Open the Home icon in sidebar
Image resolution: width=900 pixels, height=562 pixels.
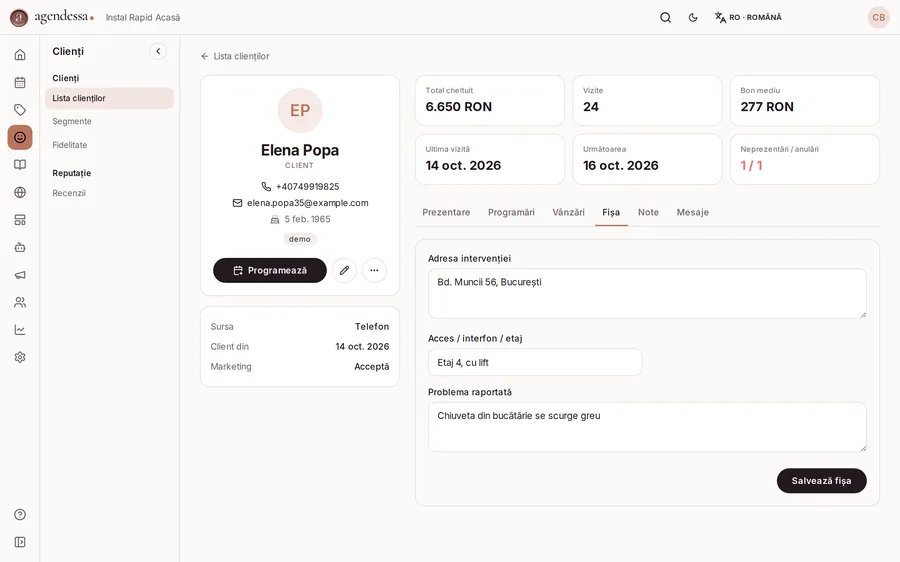[20, 55]
